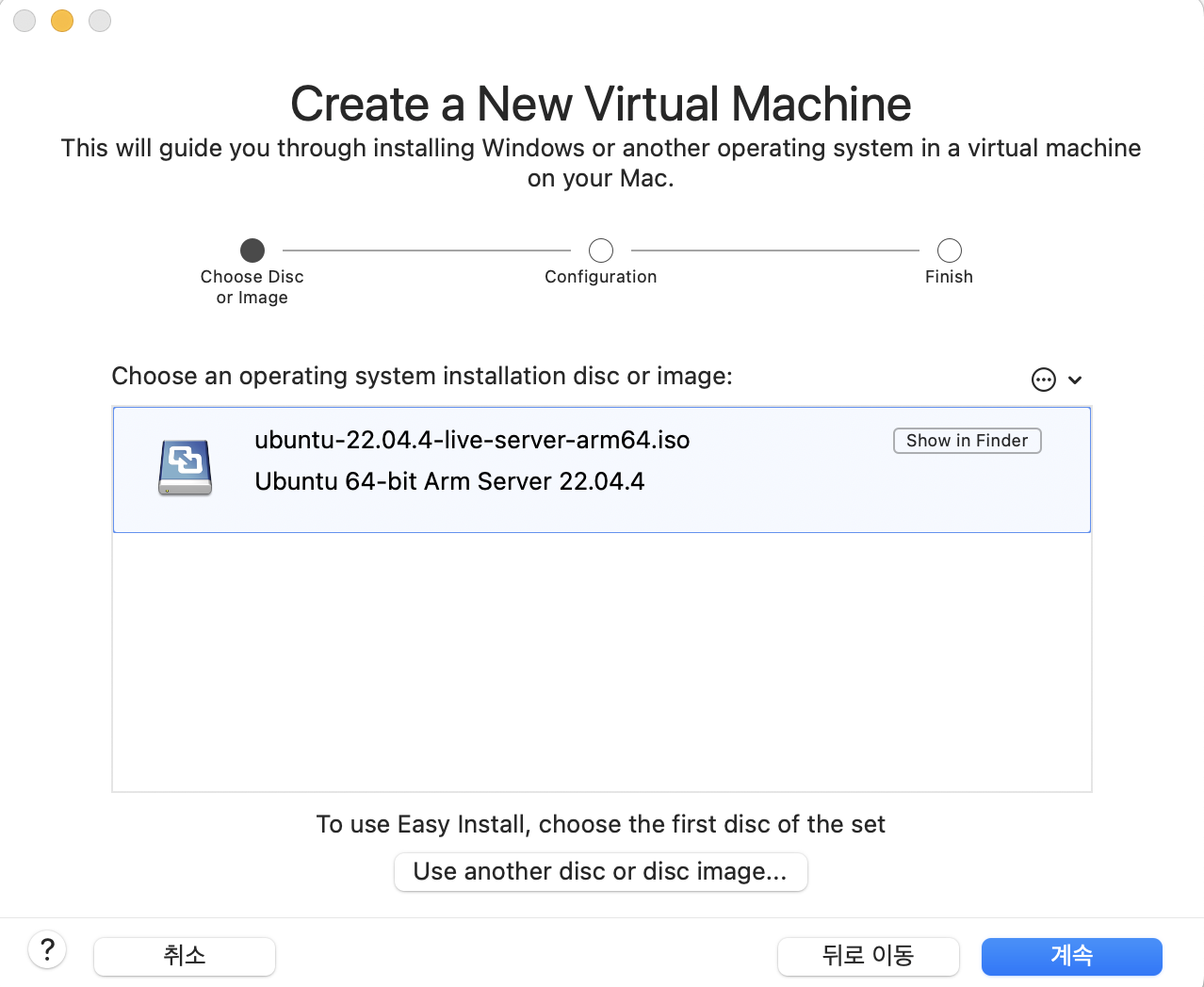Screen dimensions: 1204x987
Task: Click Show in Finder button
Action: click(x=967, y=441)
